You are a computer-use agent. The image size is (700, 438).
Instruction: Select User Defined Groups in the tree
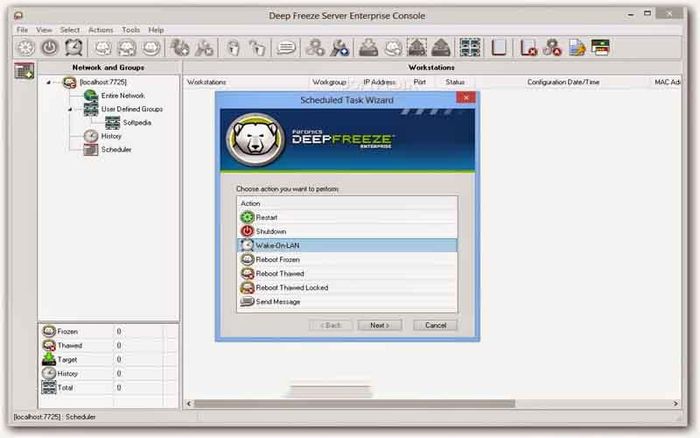(132, 109)
